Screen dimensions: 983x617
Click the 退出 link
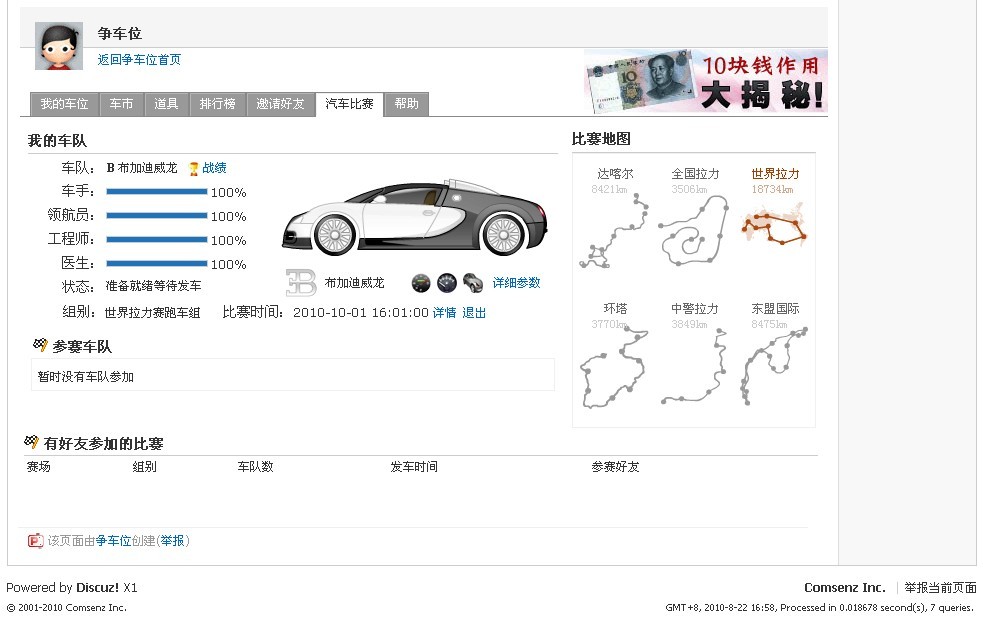(x=474, y=312)
